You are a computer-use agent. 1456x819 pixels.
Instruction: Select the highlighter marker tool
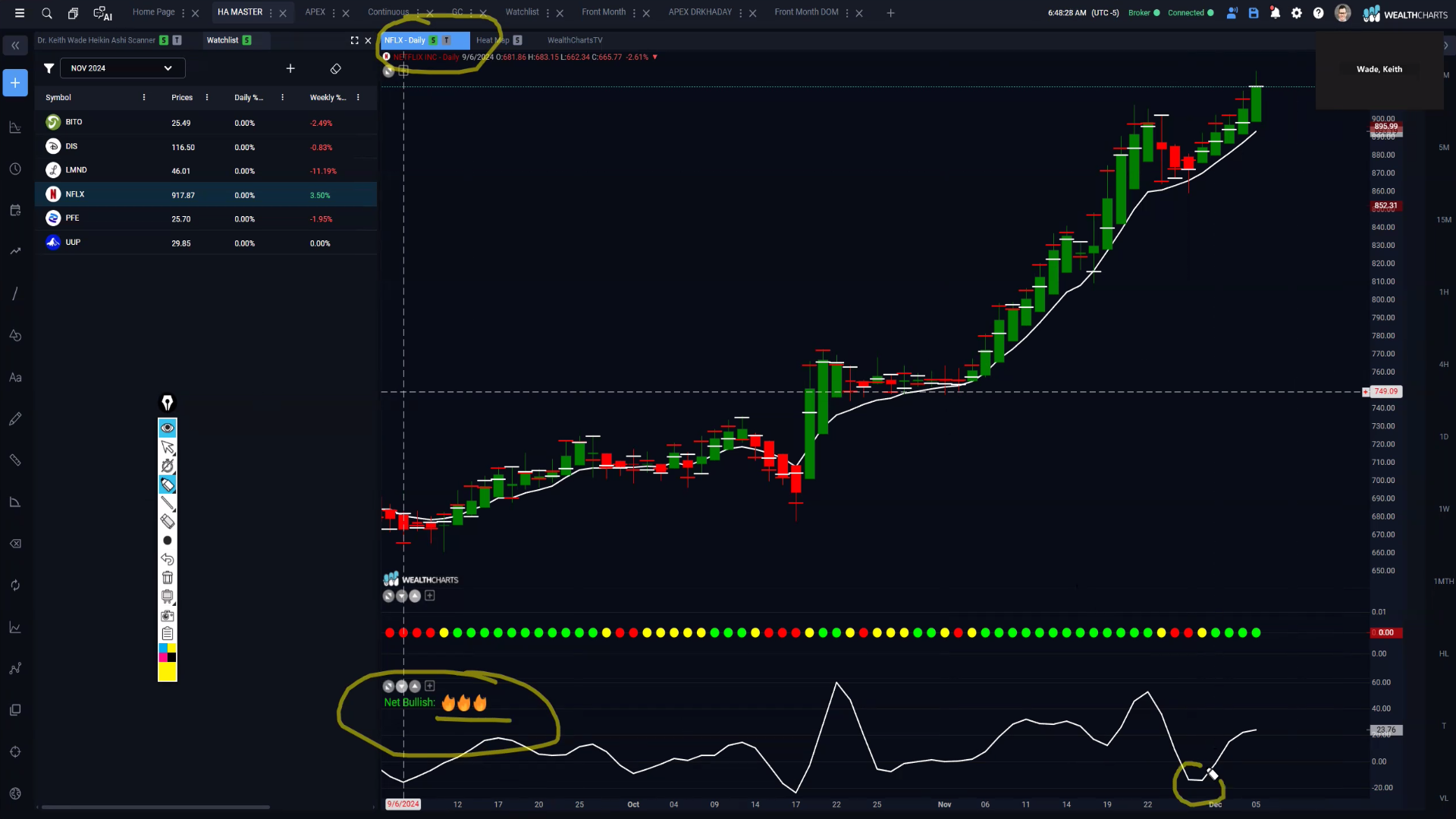[168, 485]
